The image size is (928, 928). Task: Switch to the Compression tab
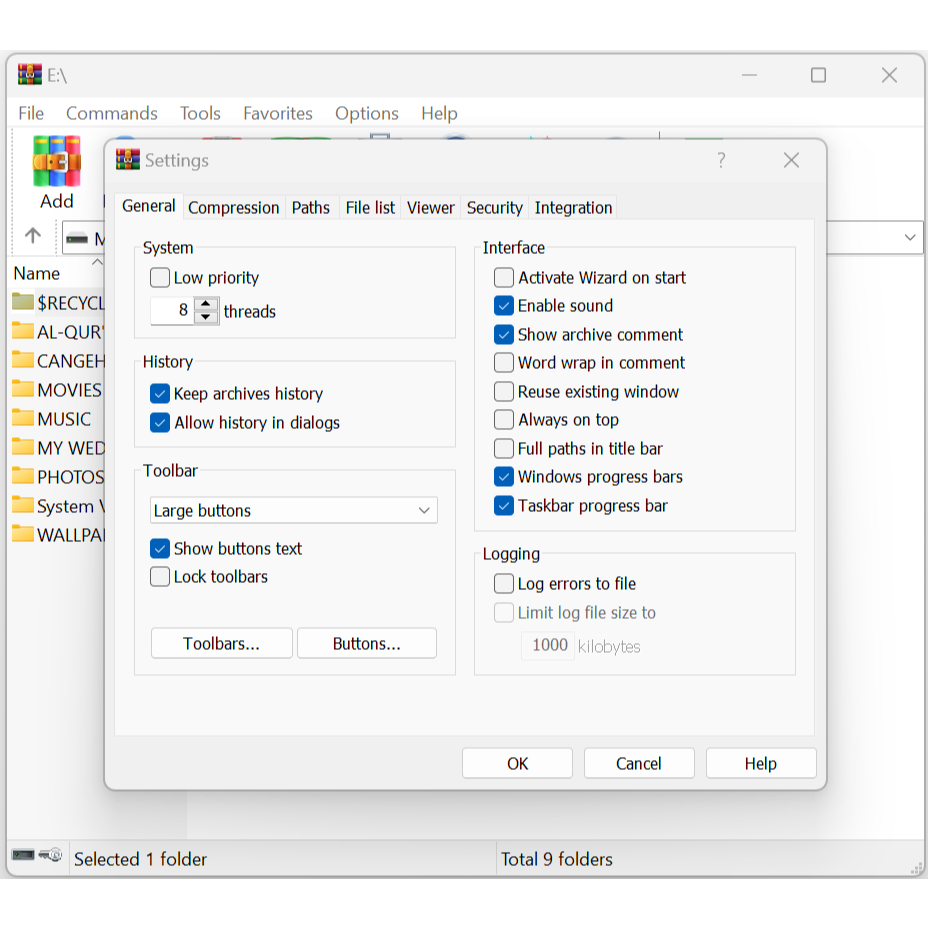(x=233, y=208)
